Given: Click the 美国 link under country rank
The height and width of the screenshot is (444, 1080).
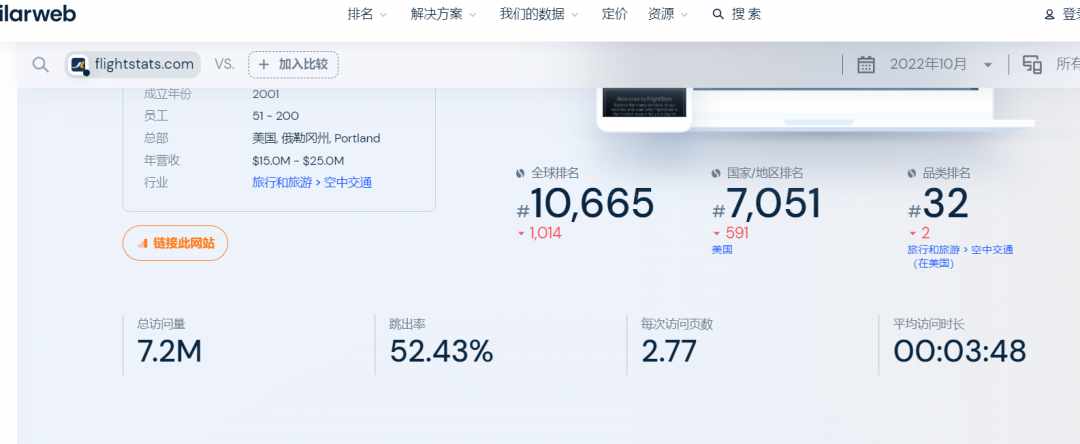Looking at the screenshot, I should 722,250.
